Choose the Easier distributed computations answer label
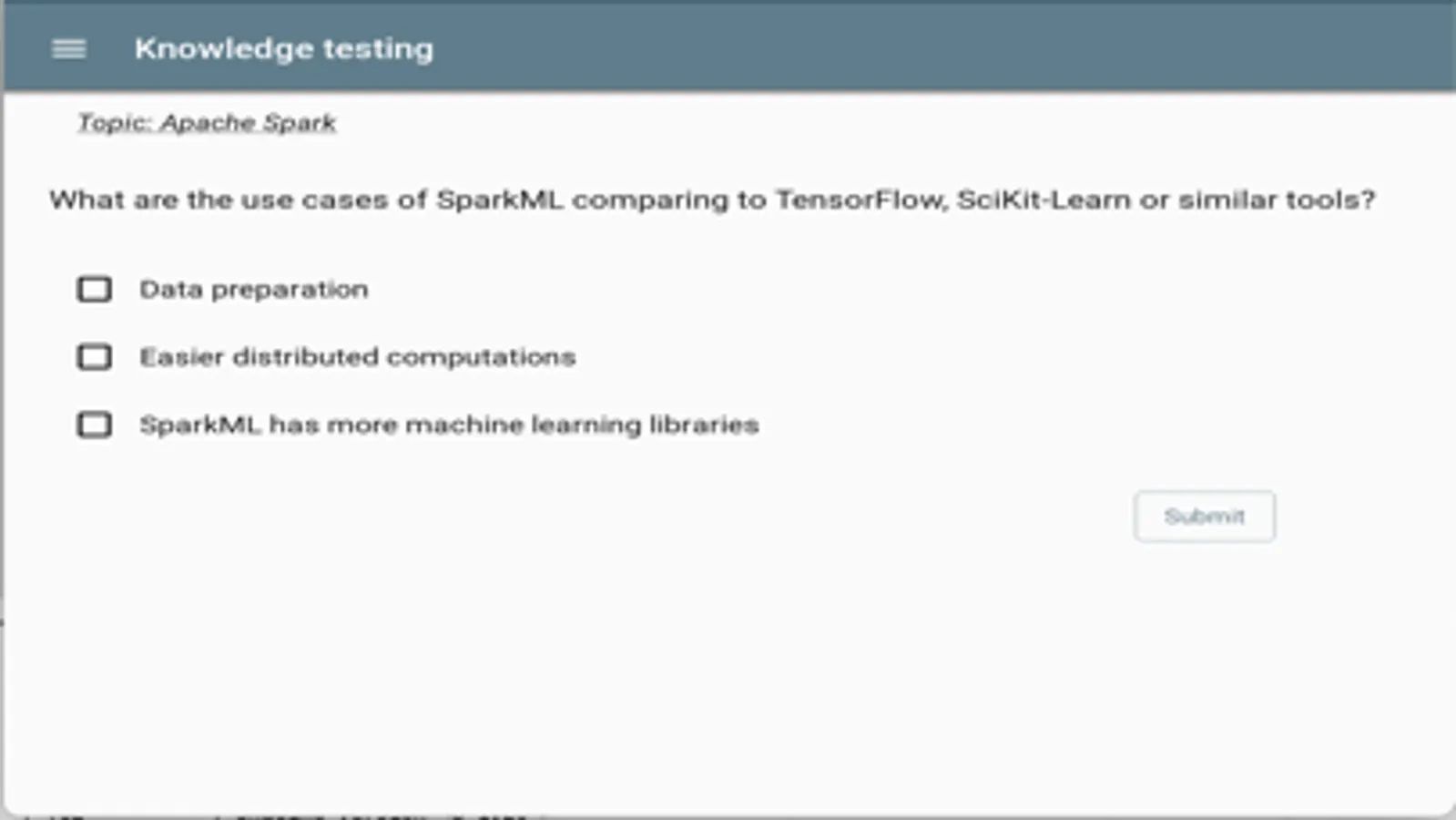1456x820 pixels. tap(357, 357)
